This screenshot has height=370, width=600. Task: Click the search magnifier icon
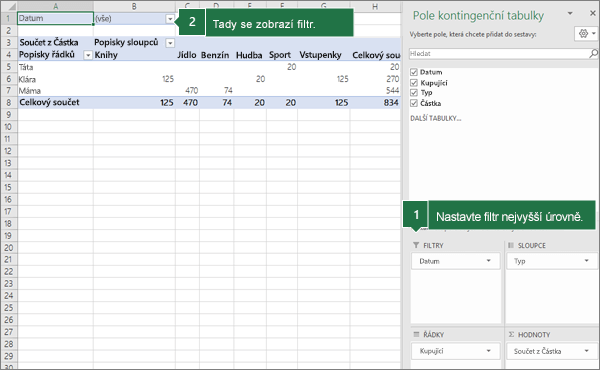pyautogui.click(x=593, y=54)
